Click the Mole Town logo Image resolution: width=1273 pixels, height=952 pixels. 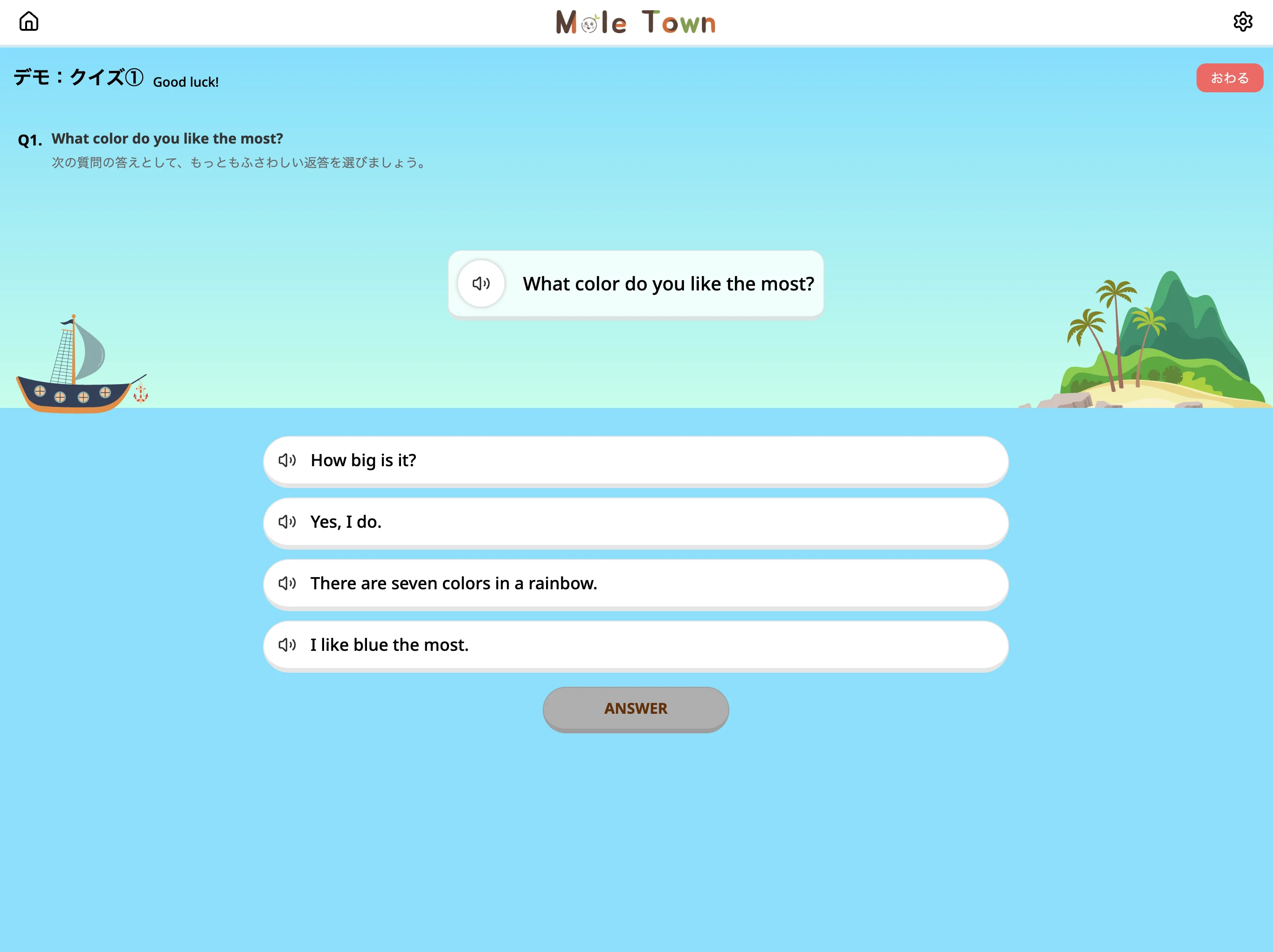click(636, 22)
